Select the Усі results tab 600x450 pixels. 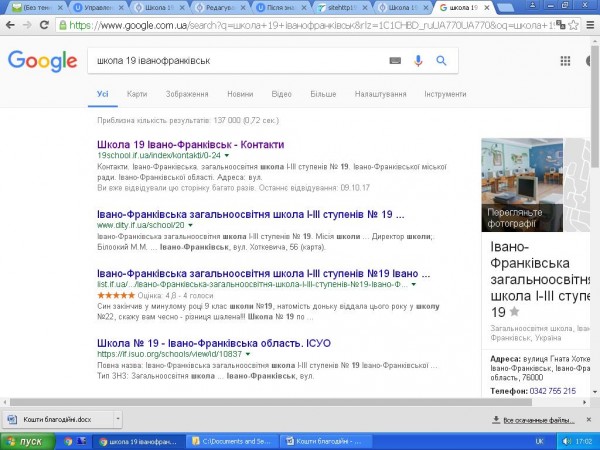(x=103, y=94)
